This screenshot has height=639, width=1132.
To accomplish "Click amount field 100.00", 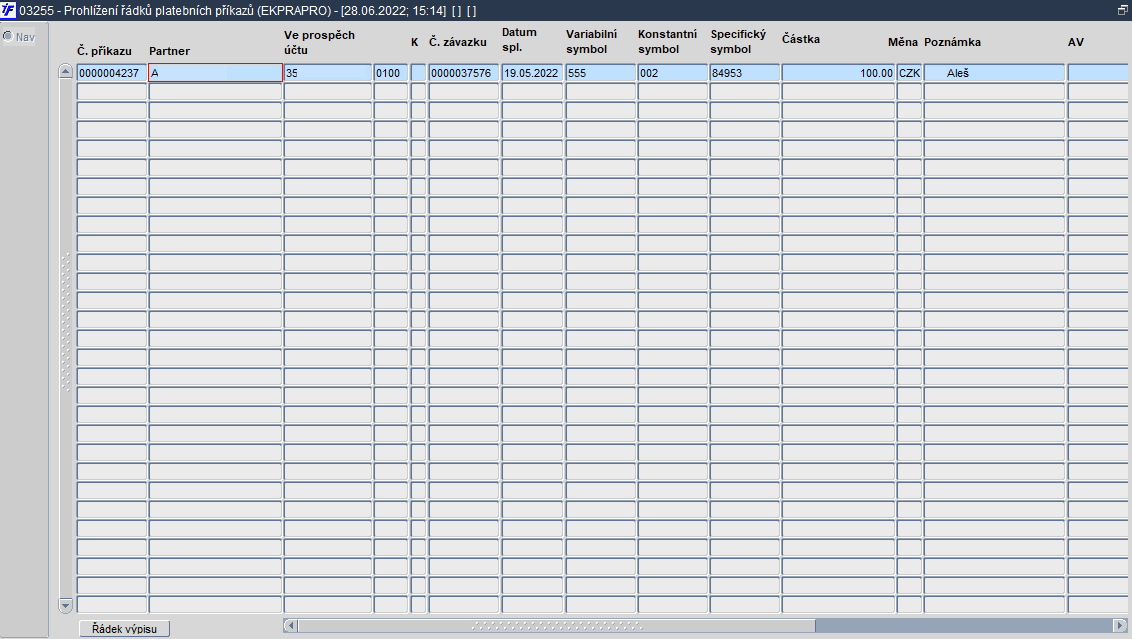I will click(838, 73).
